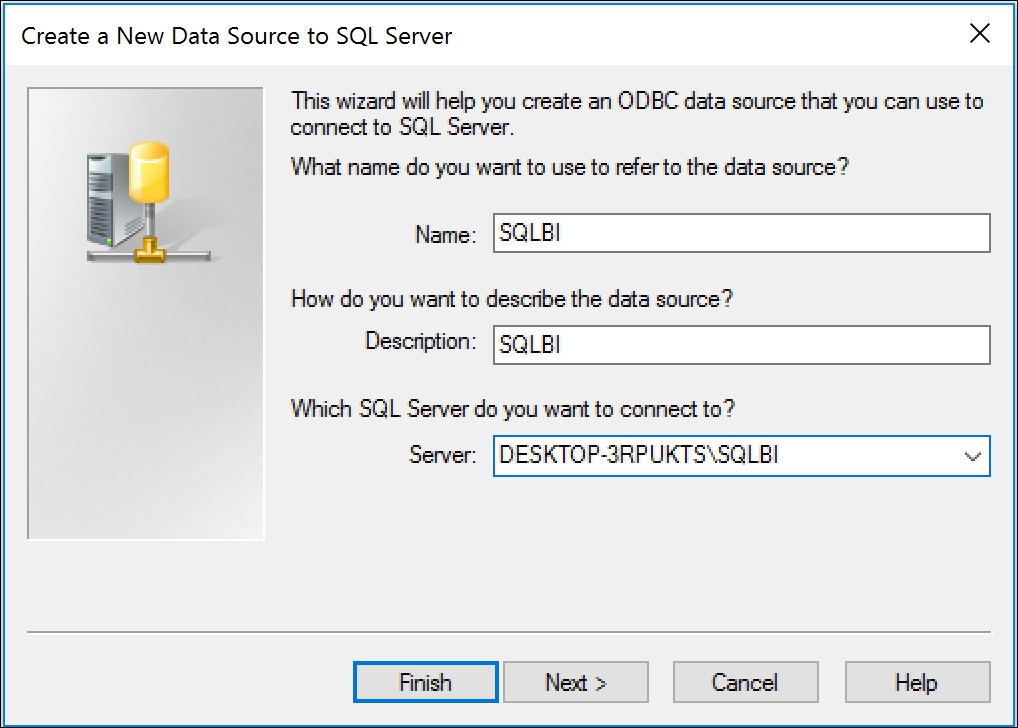Expand the Server dropdown arrow
The image size is (1018, 728).
[972, 456]
